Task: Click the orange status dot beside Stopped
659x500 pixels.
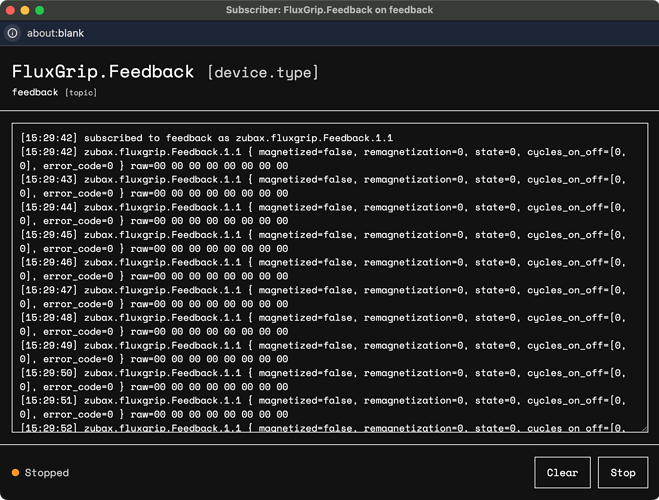Action: (x=16, y=473)
